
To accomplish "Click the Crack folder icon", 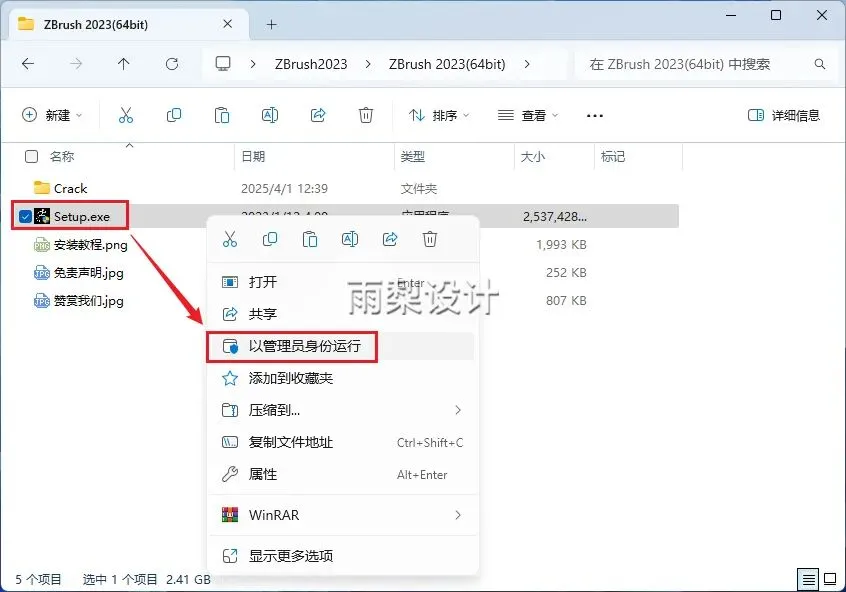I will tap(42, 188).
